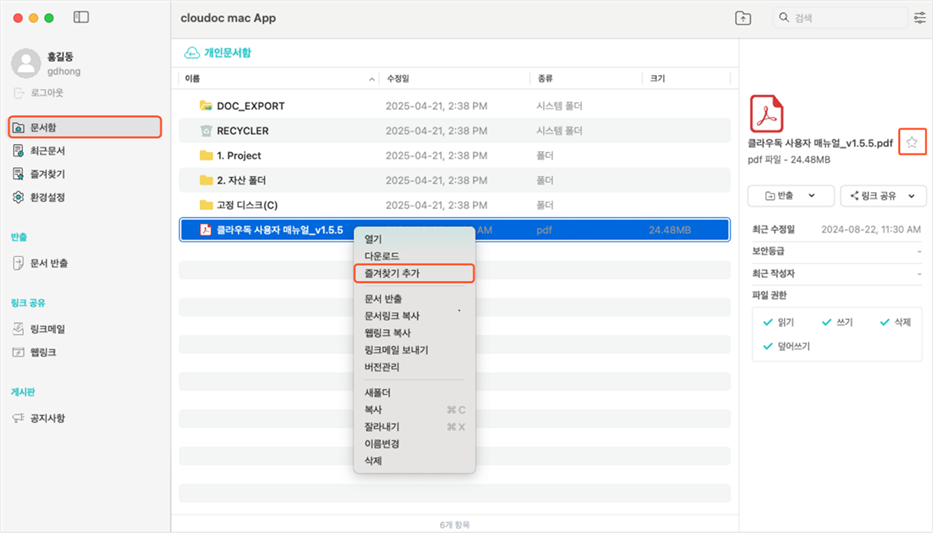Screen dimensions: 933x533
Task: Select 버전관리 in the context menu
Action: [x=382, y=367]
